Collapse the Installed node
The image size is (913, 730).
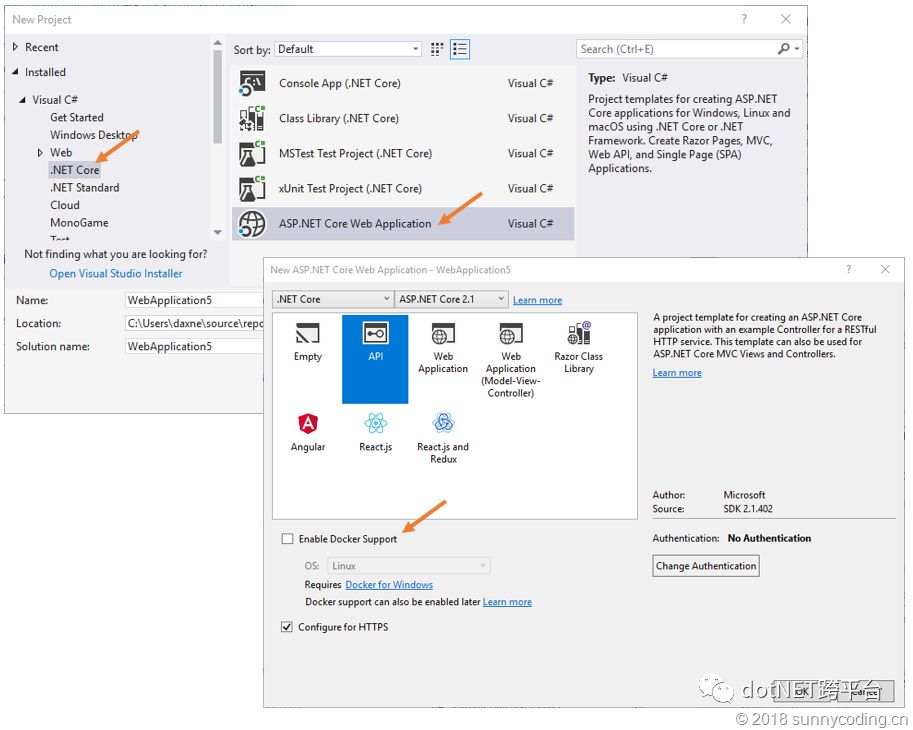(15, 72)
